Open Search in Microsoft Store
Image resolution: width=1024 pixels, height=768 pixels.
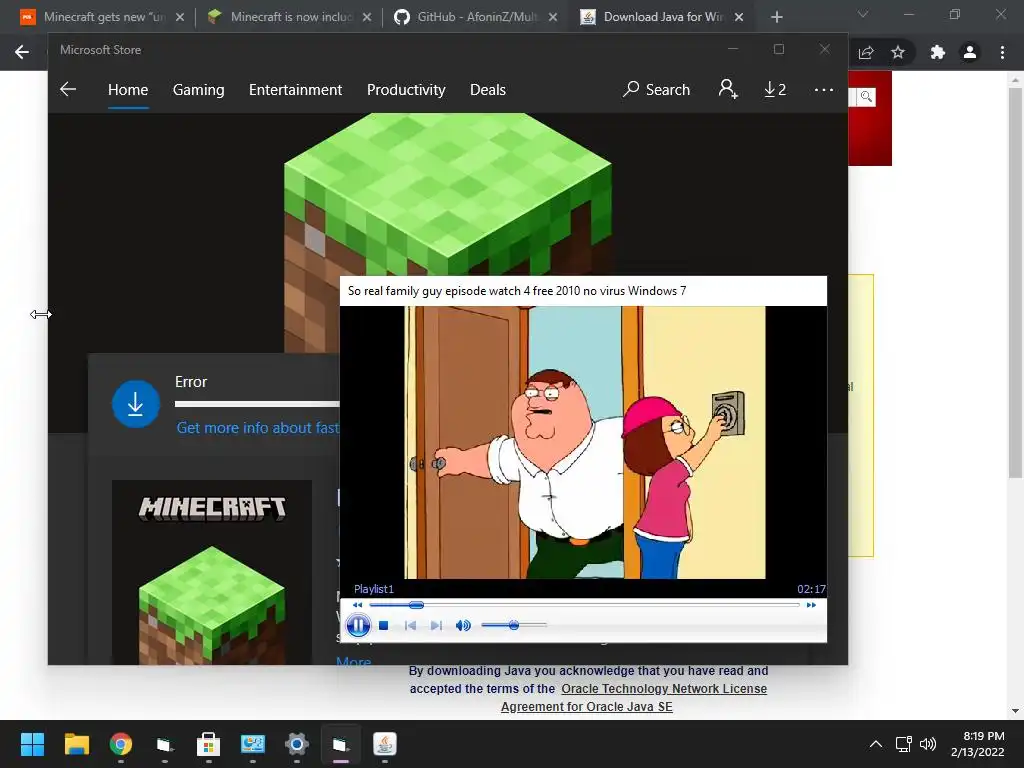pos(656,89)
